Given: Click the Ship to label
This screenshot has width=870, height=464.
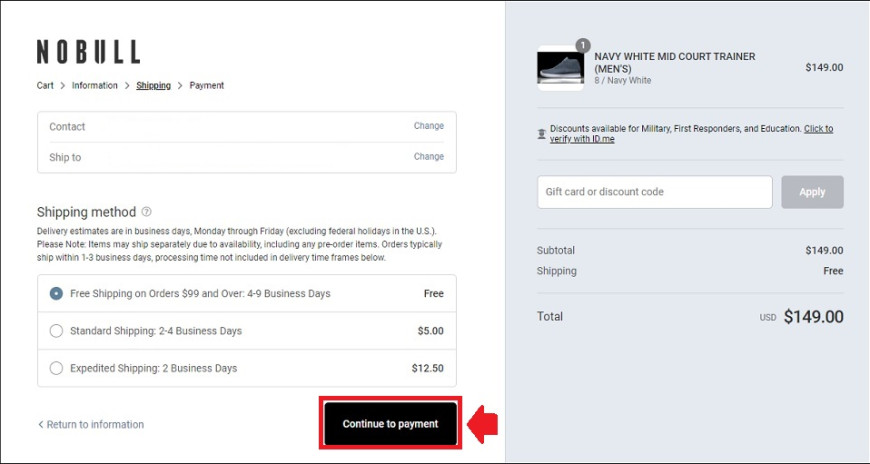Looking at the screenshot, I should [x=65, y=157].
